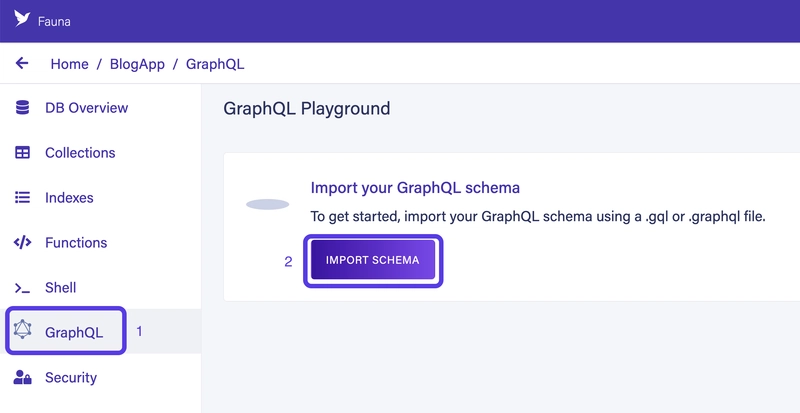Open the Functions page
Screen dimensions: 800x413
(x=76, y=242)
